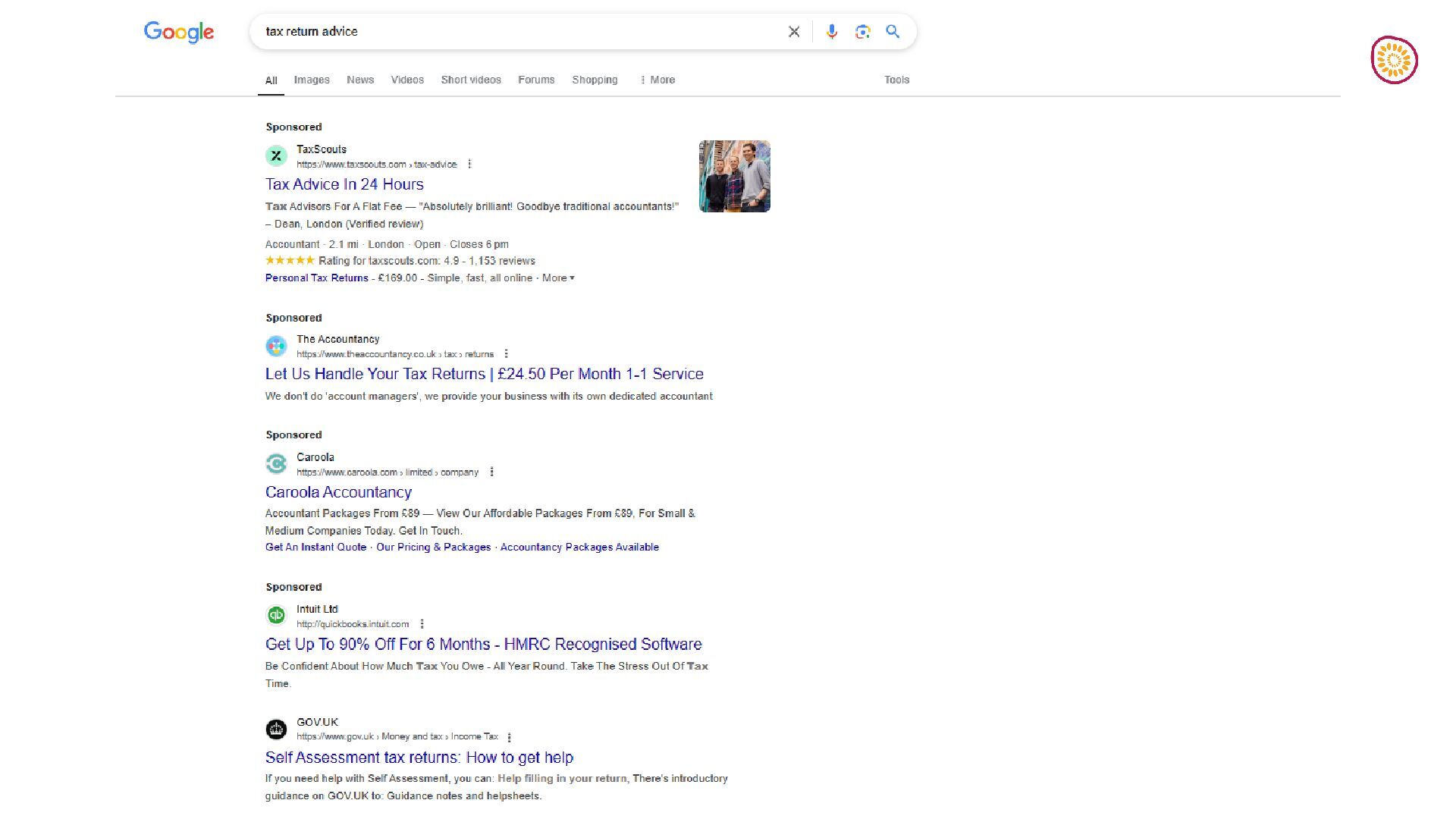Open three-dot menu beside taxscouts.com URL
Screen dimensions: 1456x819
point(469,164)
